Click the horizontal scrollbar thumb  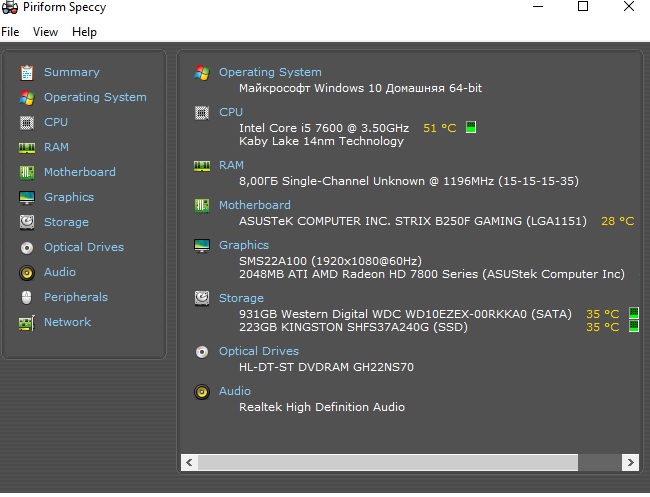[388, 462]
